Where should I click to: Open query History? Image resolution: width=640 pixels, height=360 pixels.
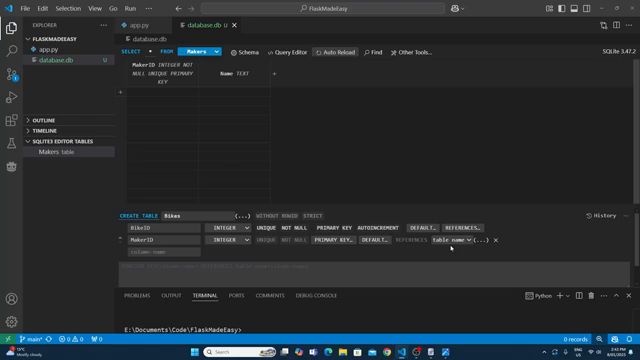click(x=601, y=216)
